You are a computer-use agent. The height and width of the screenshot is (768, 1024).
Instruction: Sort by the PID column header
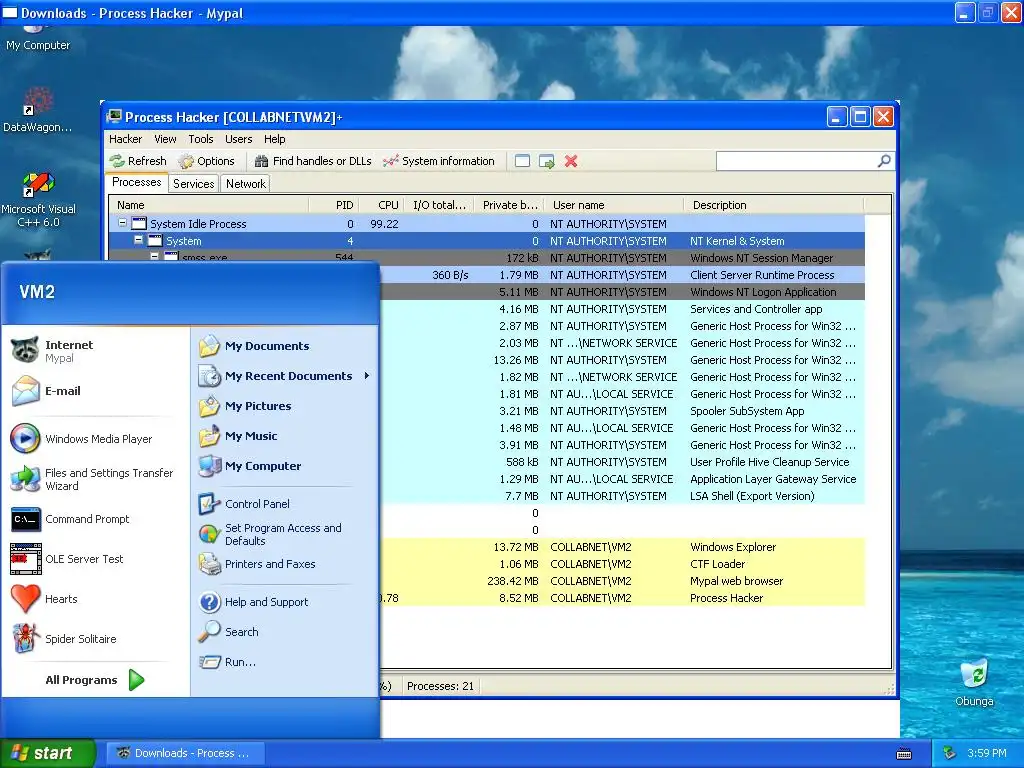click(x=334, y=205)
